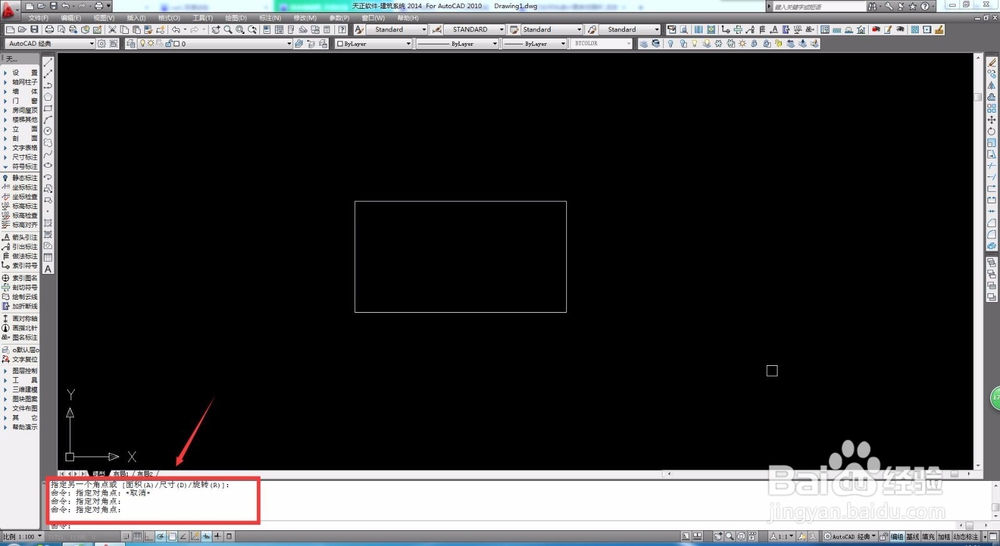Select the Rectangle draw tool
Image resolution: width=1000 pixels, height=546 pixels.
point(48,108)
